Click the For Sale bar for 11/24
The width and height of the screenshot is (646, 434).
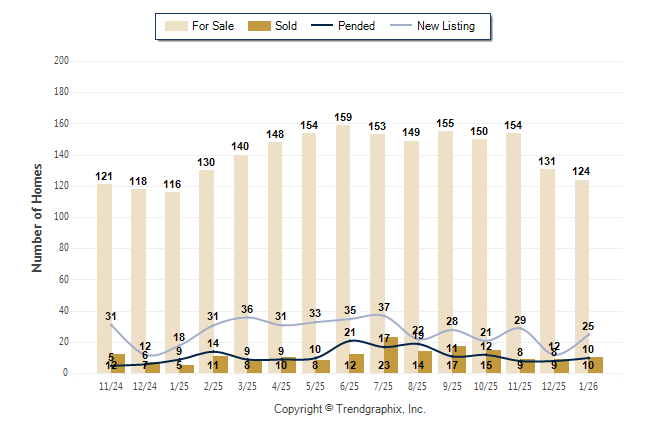104,277
